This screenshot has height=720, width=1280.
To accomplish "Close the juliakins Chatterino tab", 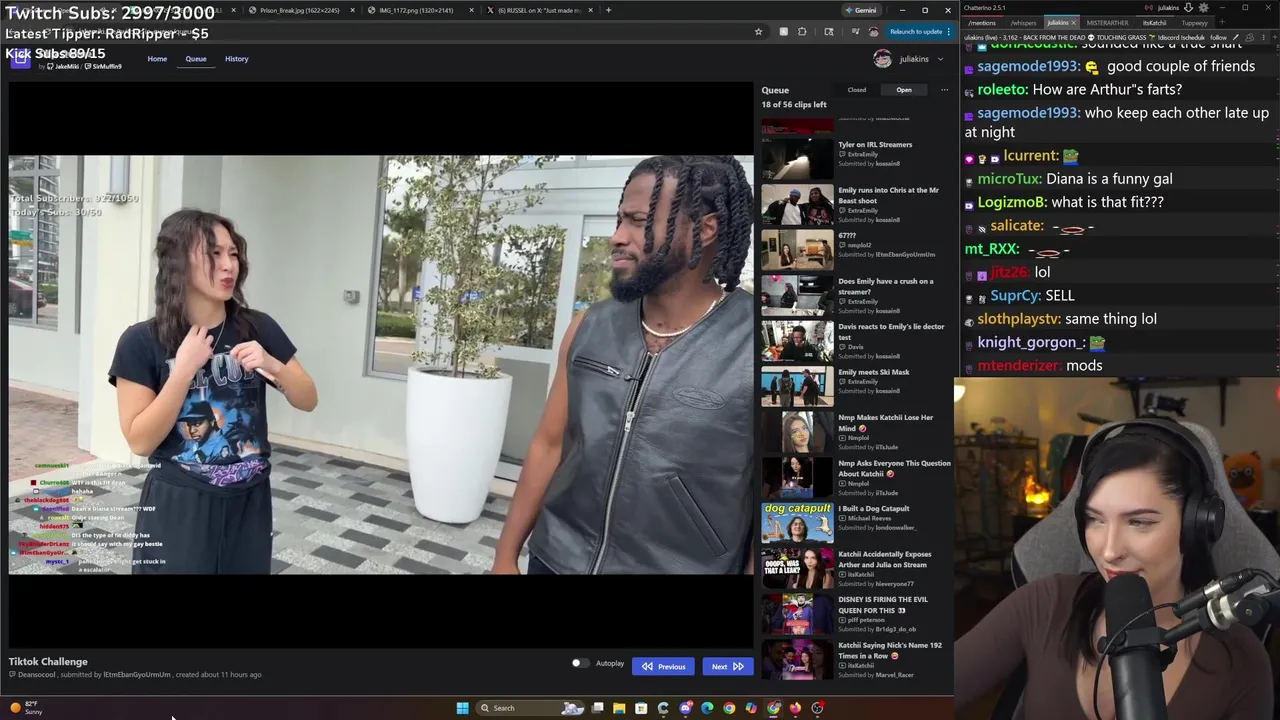I will [1073, 23].
